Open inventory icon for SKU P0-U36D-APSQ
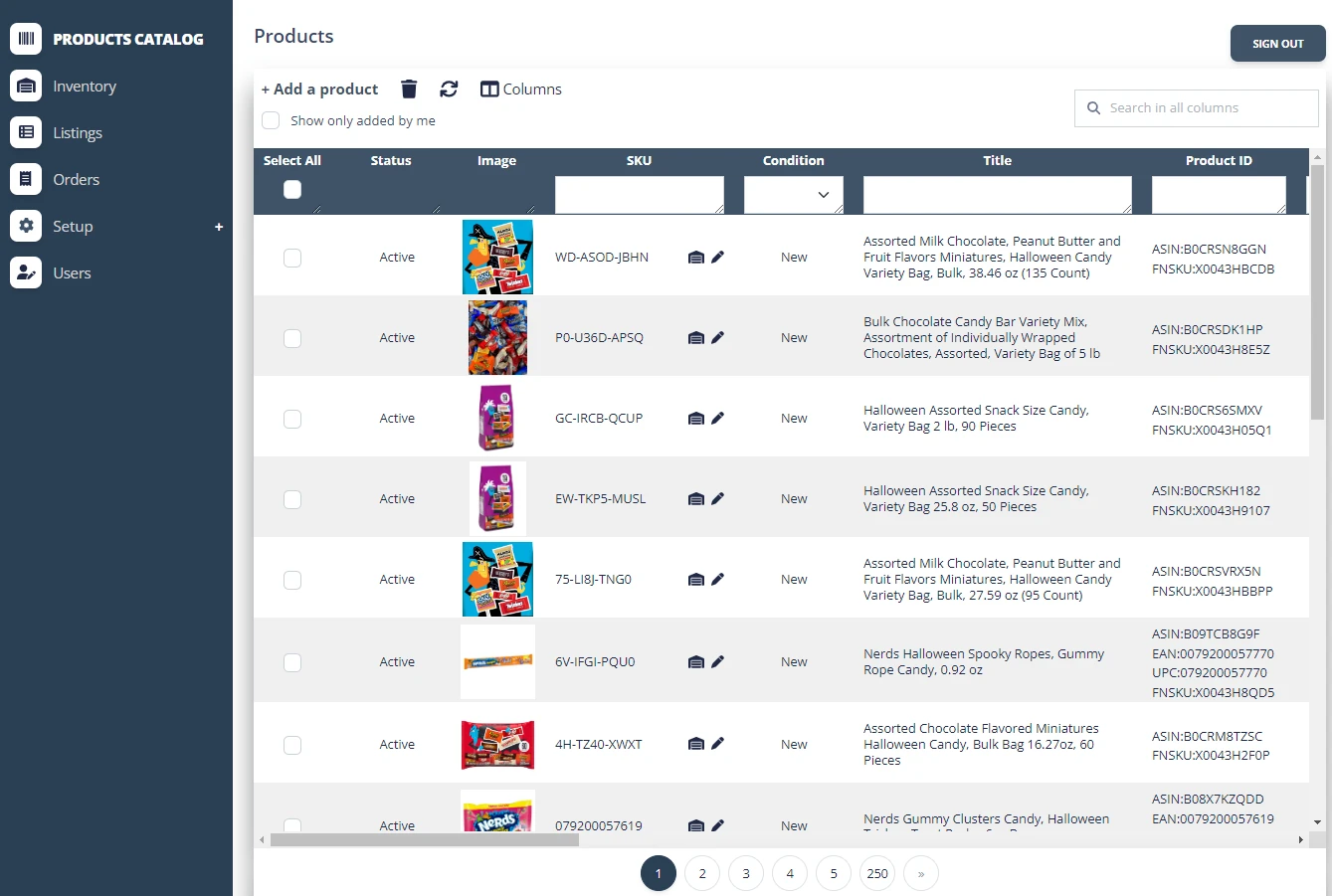The height and width of the screenshot is (896, 1332). (x=696, y=338)
